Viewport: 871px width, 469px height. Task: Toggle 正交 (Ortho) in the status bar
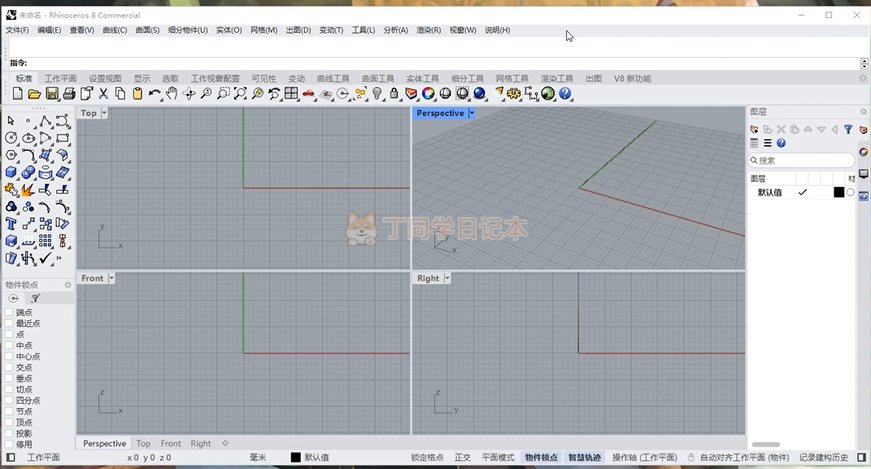[462, 457]
